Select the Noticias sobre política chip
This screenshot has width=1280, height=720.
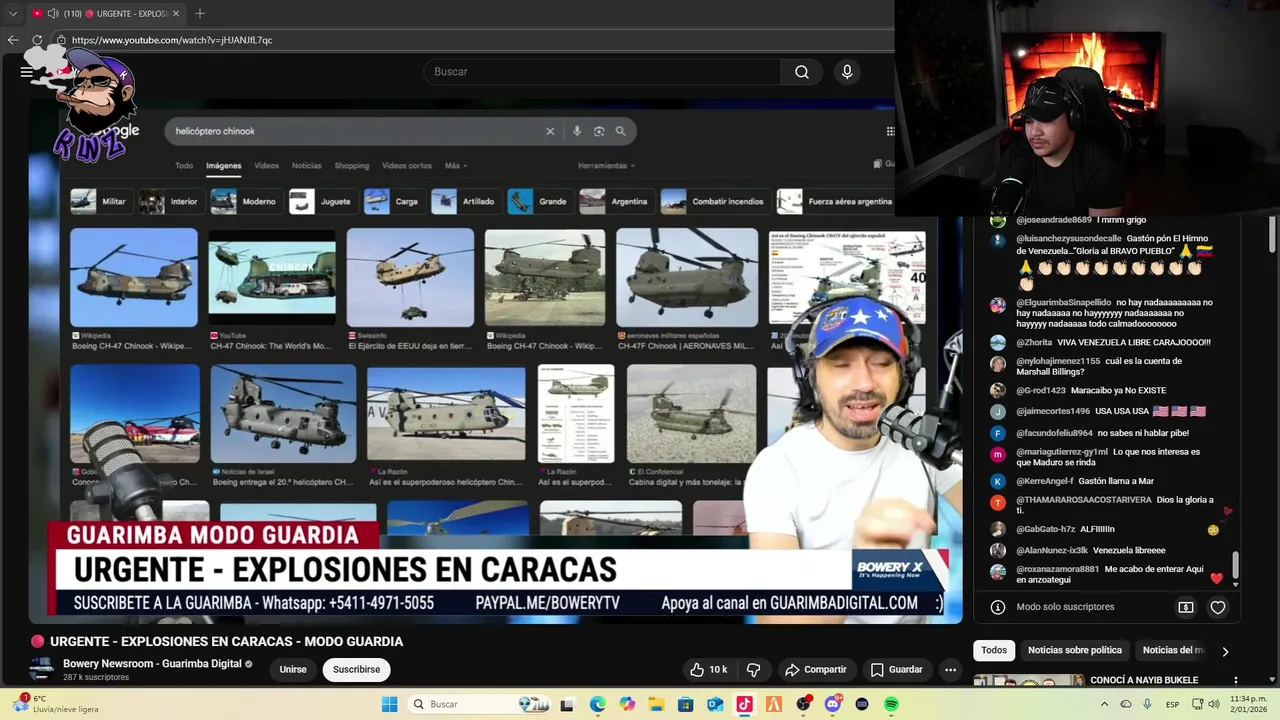(1075, 650)
